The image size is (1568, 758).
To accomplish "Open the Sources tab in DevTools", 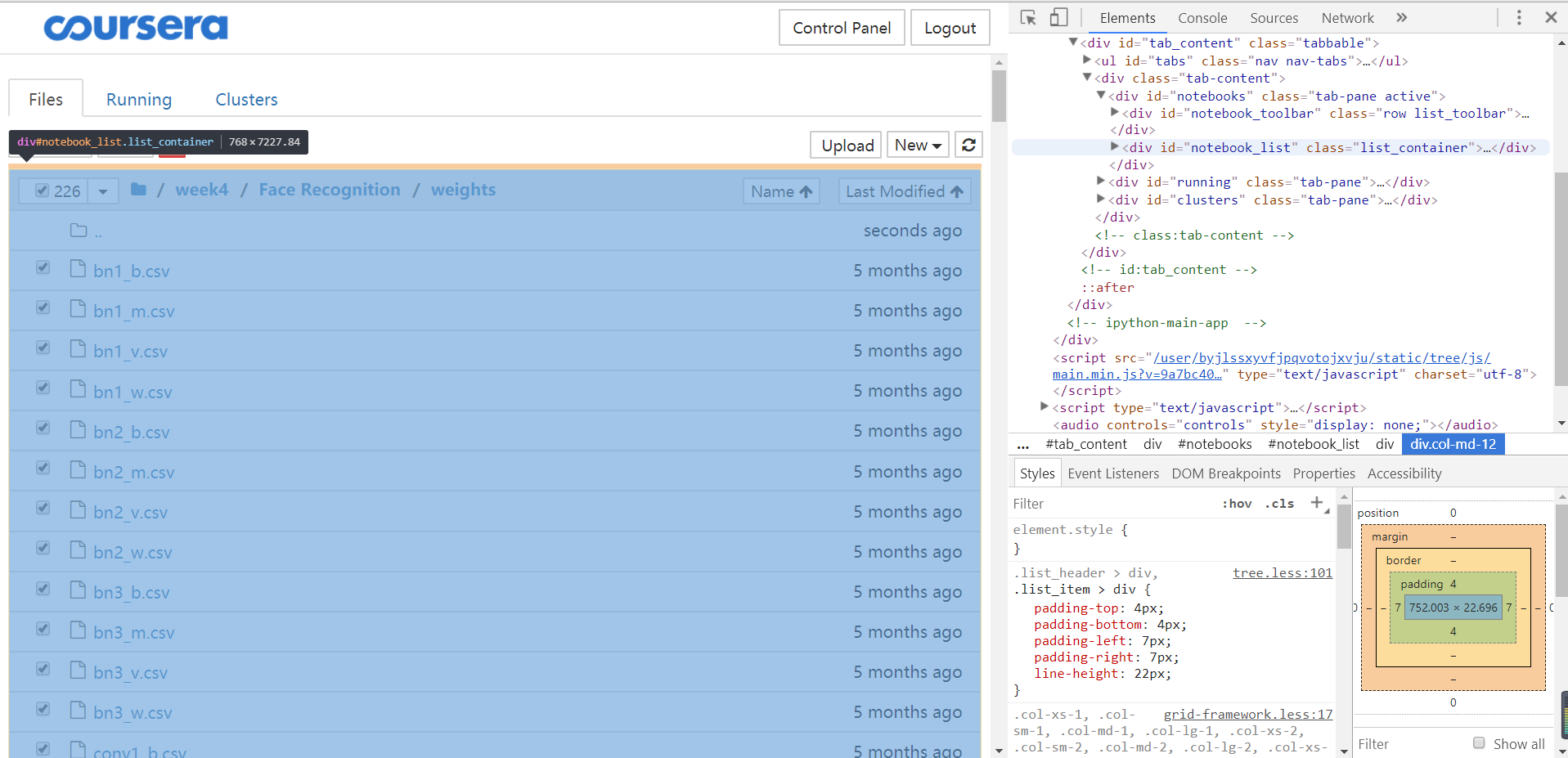I will point(1274,18).
